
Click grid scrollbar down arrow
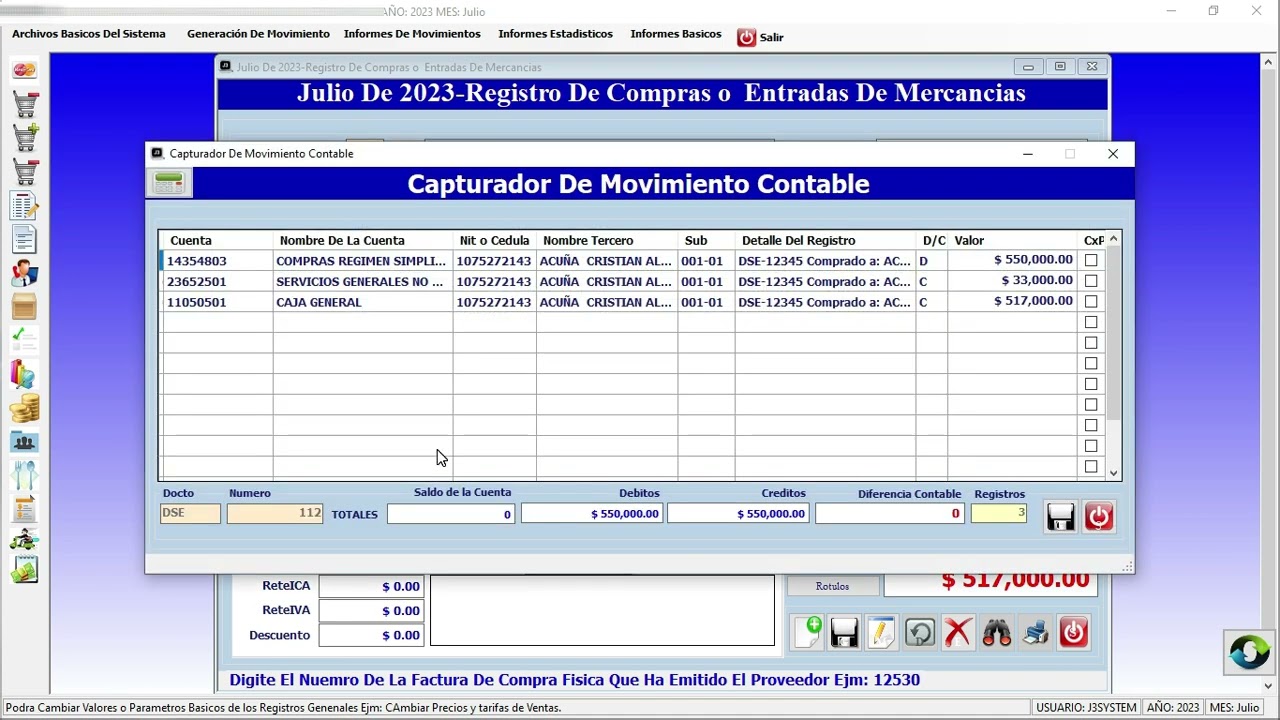click(x=1114, y=473)
